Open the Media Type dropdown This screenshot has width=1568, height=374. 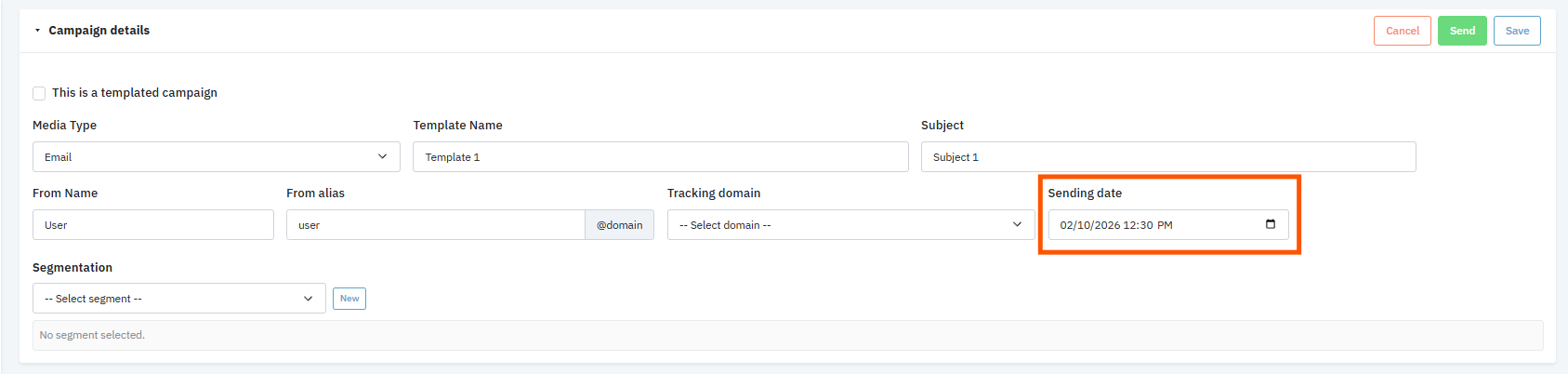(216, 157)
